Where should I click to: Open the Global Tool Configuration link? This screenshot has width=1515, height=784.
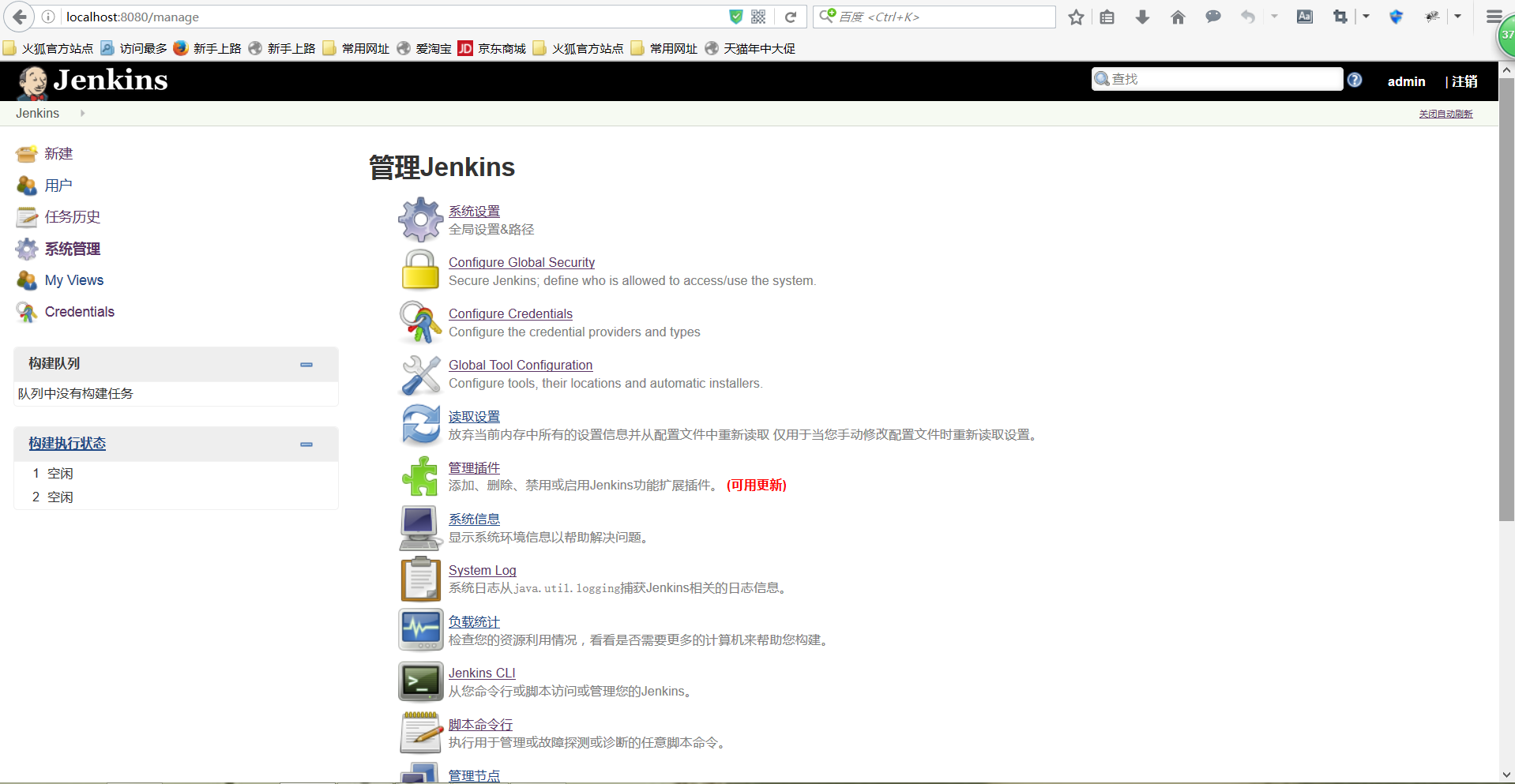[x=521, y=366]
